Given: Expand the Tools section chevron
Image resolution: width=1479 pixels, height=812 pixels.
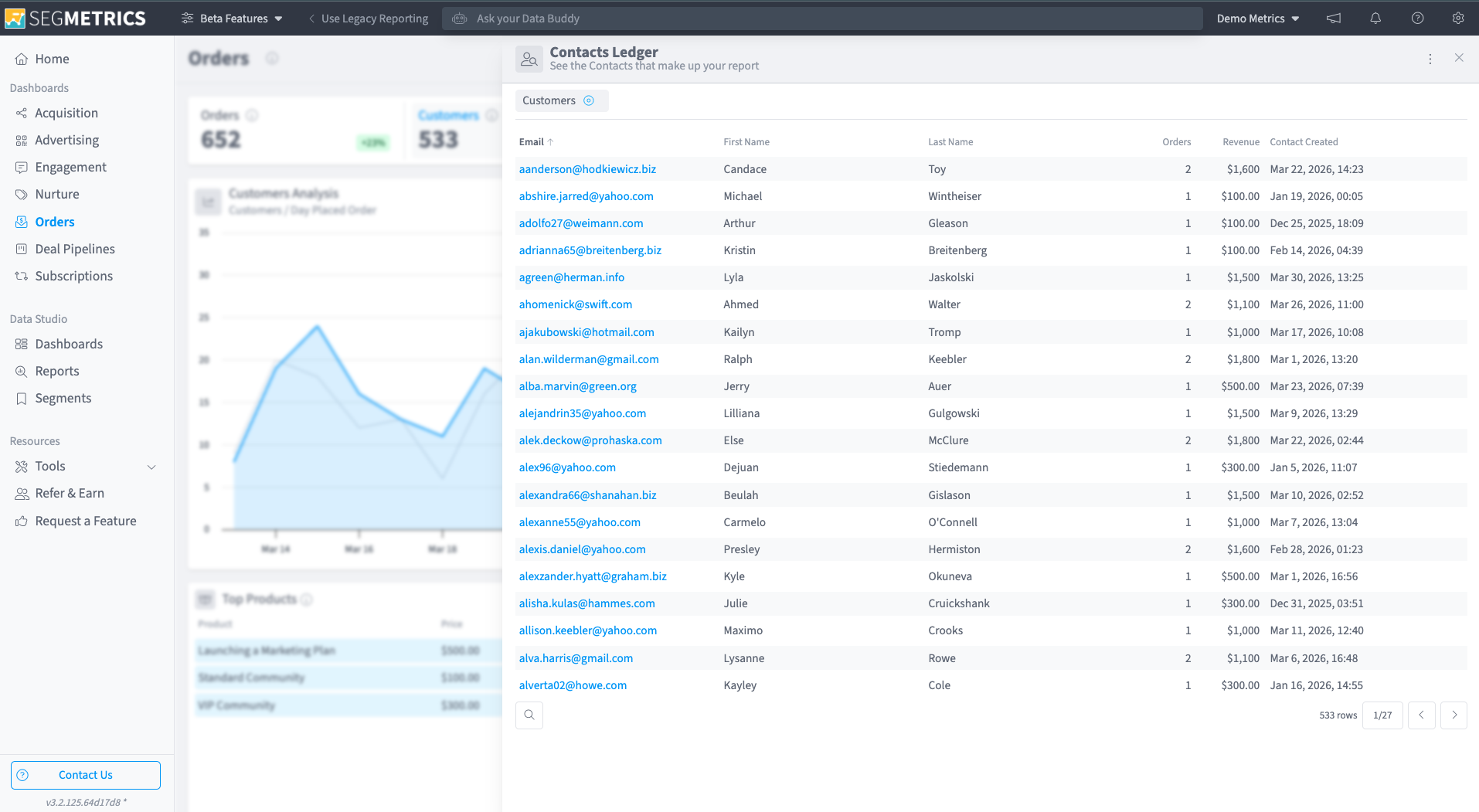Looking at the screenshot, I should [x=151, y=467].
